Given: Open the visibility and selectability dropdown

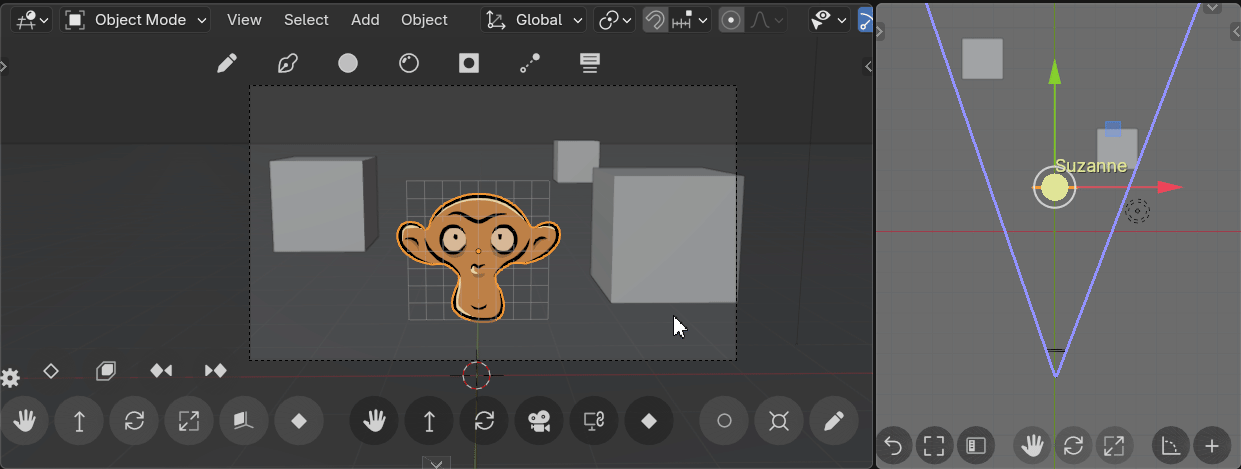Looking at the screenshot, I should pos(829,20).
